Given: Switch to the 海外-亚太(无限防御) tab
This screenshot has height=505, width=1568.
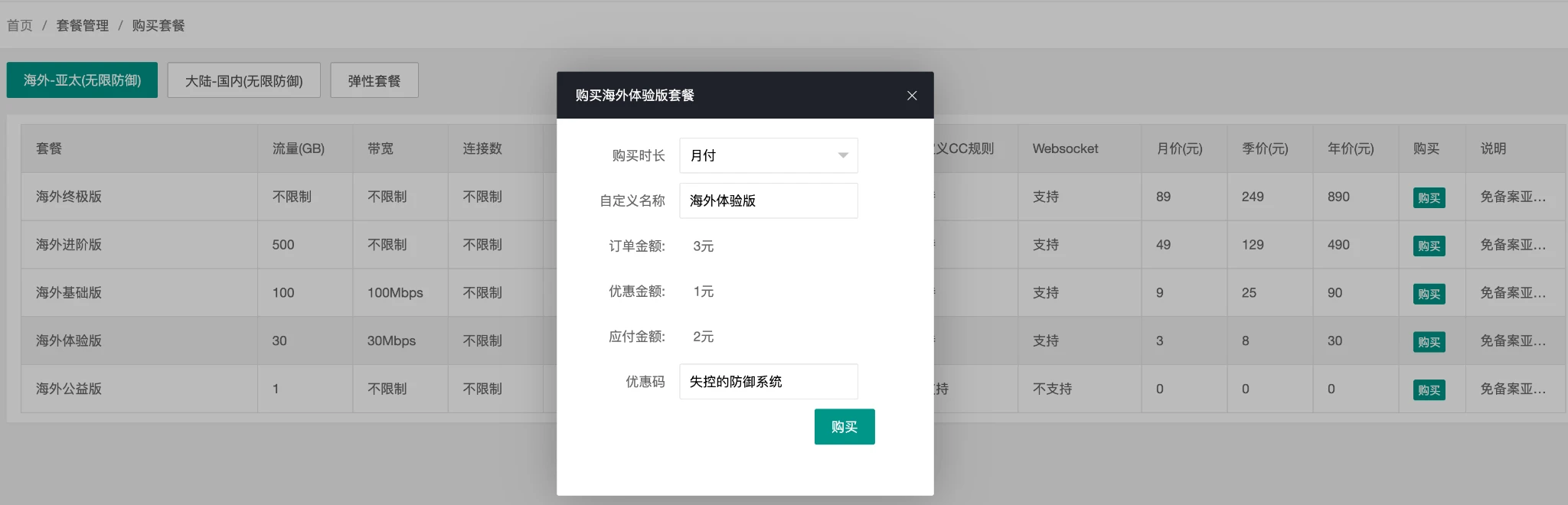Looking at the screenshot, I should click(82, 80).
